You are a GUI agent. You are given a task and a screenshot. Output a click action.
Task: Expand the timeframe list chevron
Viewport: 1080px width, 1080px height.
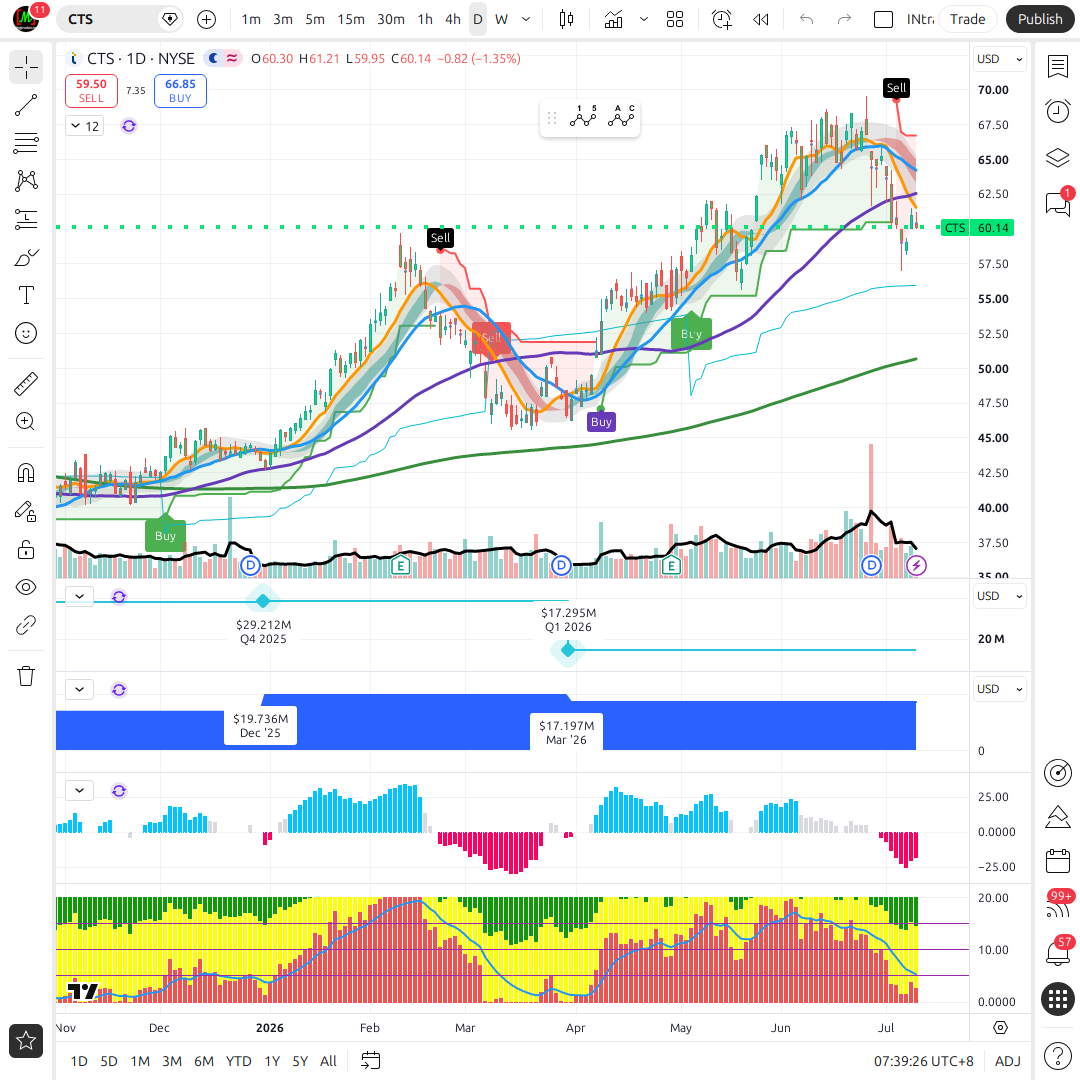click(x=526, y=19)
